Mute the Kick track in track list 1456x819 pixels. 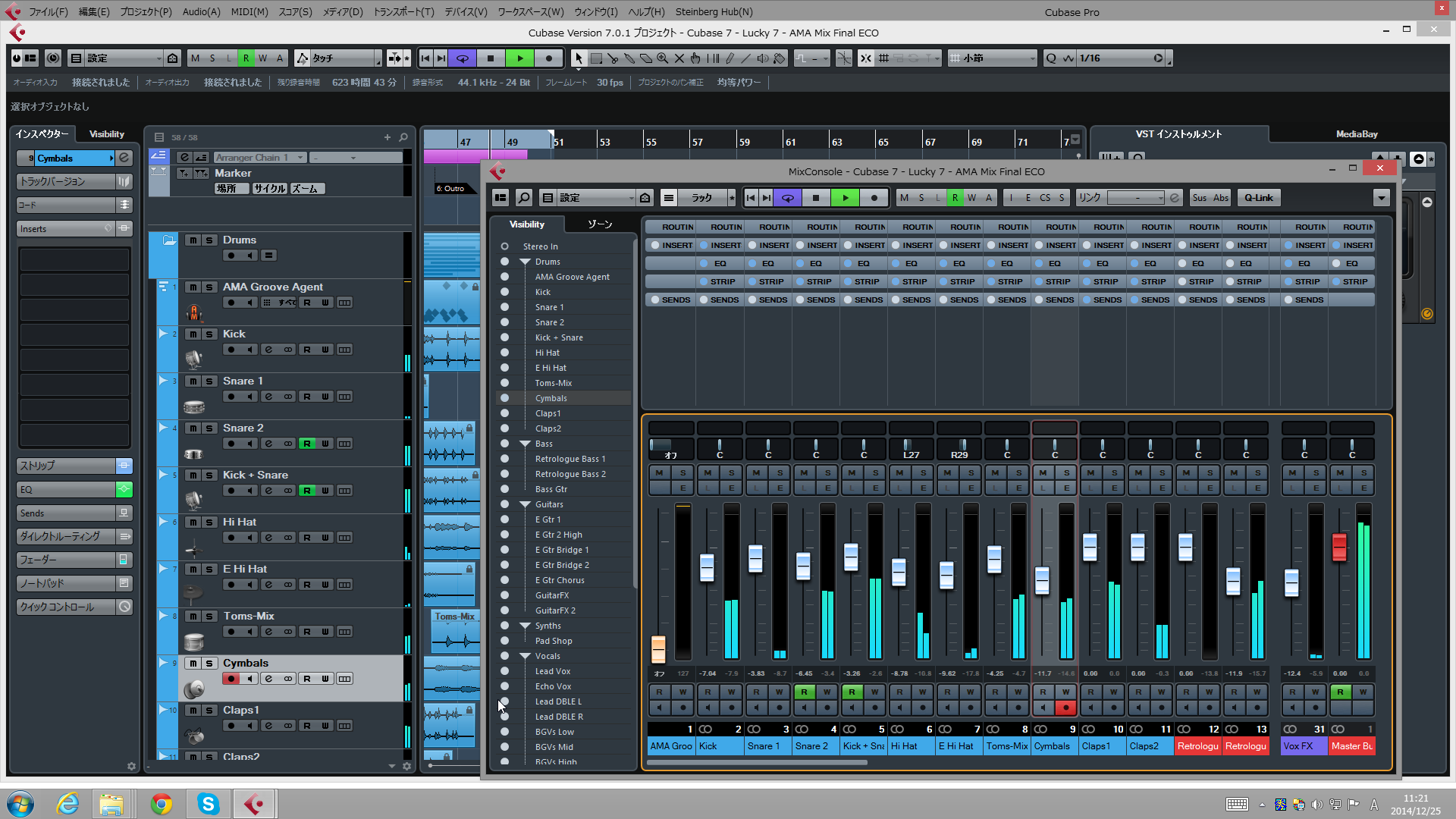[x=193, y=334]
